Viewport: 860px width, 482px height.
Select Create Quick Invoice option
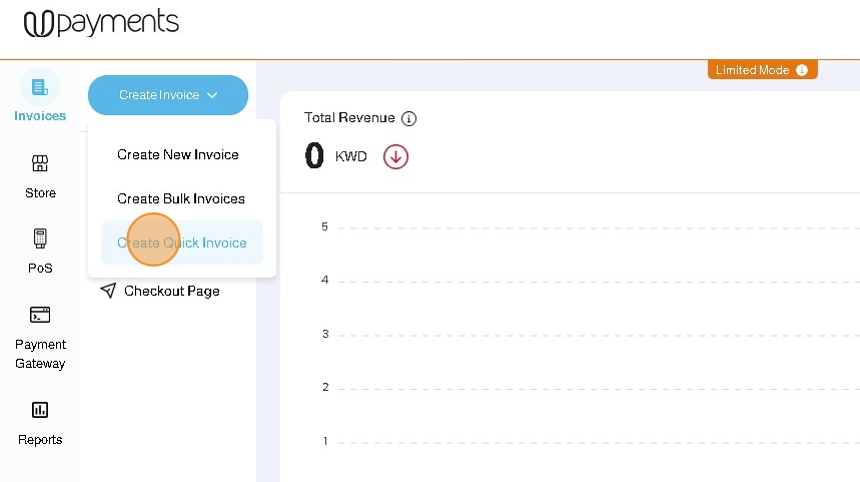click(182, 243)
